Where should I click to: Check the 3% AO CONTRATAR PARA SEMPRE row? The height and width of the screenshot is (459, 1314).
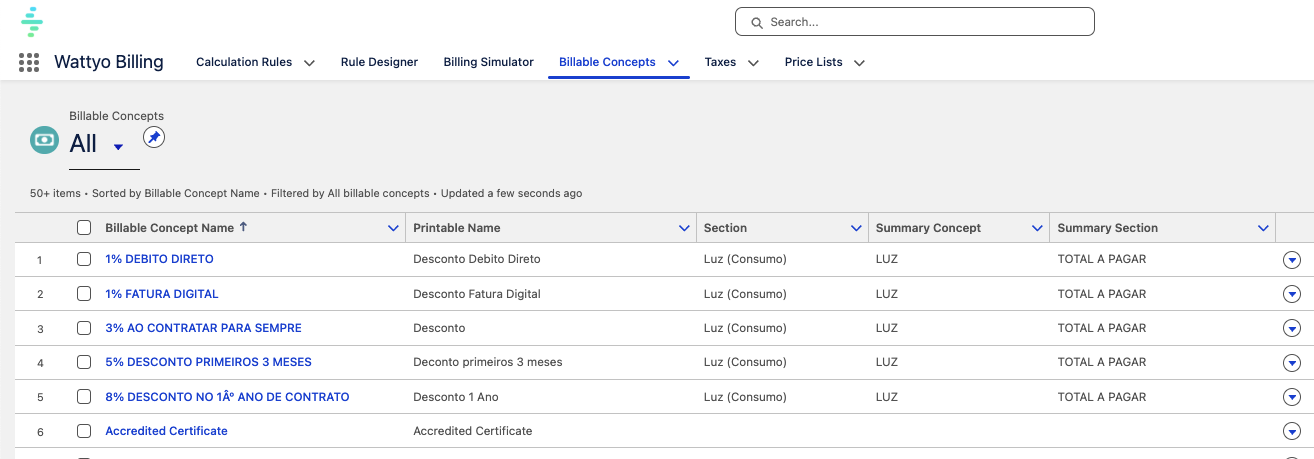[x=84, y=328]
